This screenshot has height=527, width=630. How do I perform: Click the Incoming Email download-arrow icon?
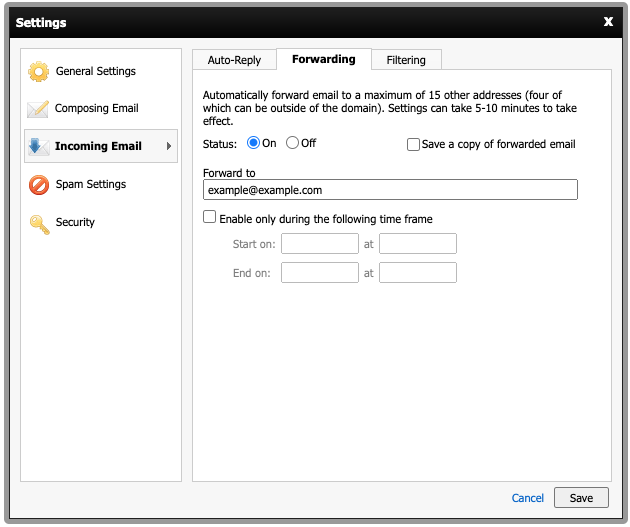[x=39, y=147]
